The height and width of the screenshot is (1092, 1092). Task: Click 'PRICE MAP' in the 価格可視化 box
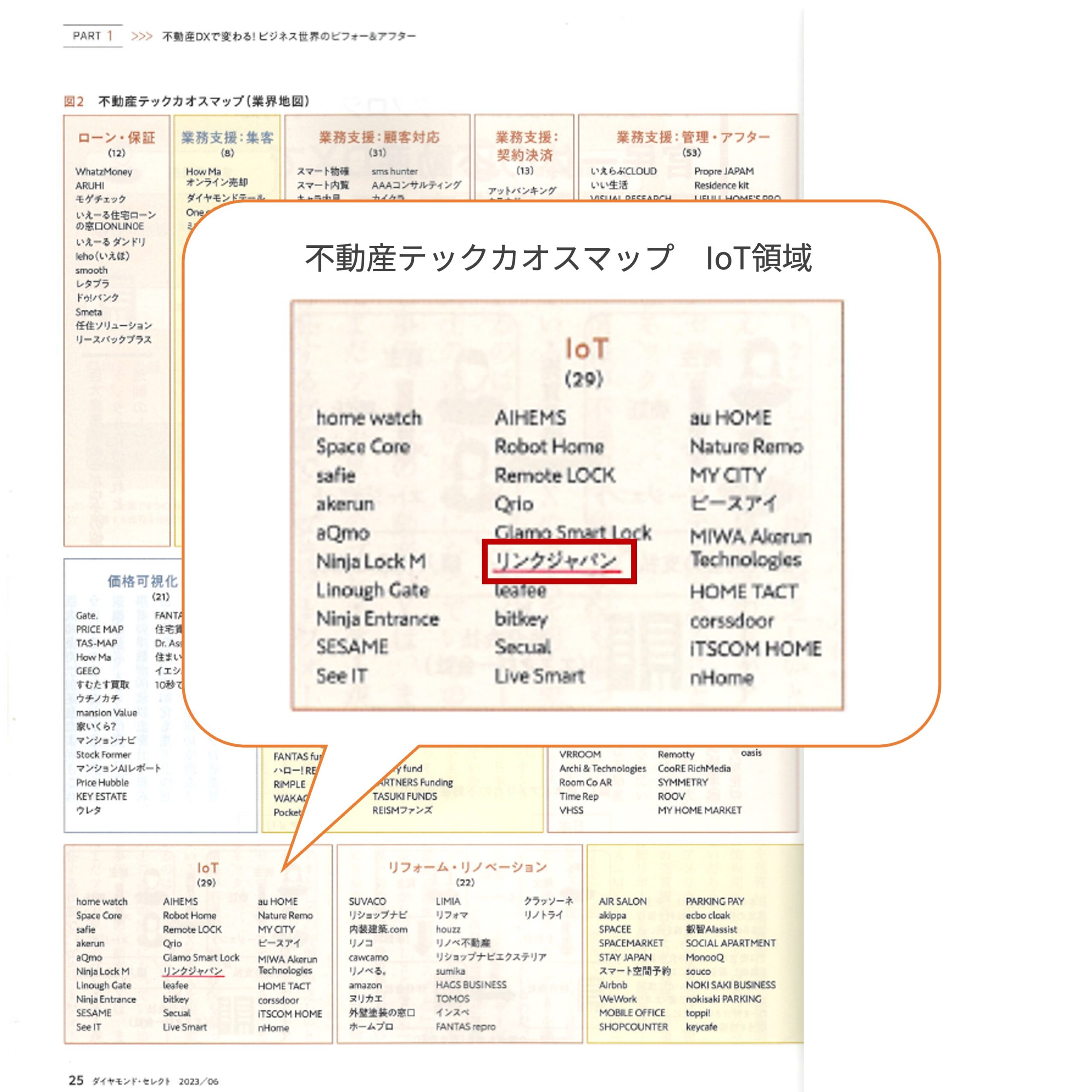pos(99,629)
